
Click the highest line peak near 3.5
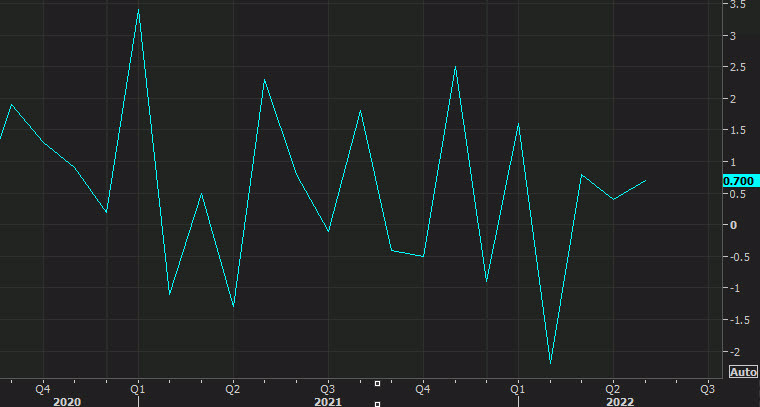pos(138,9)
